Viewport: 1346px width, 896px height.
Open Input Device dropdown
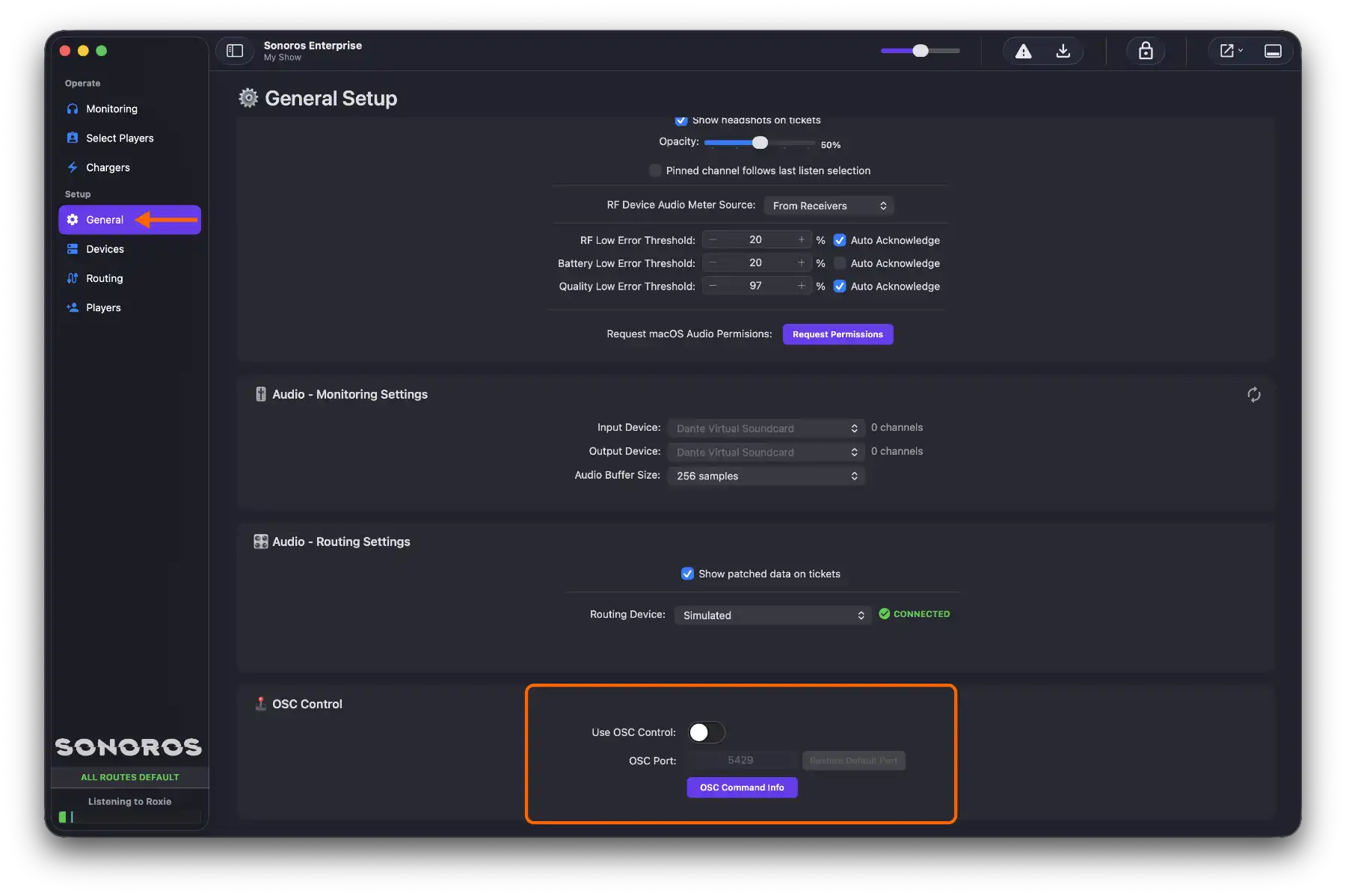(x=766, y=429)
